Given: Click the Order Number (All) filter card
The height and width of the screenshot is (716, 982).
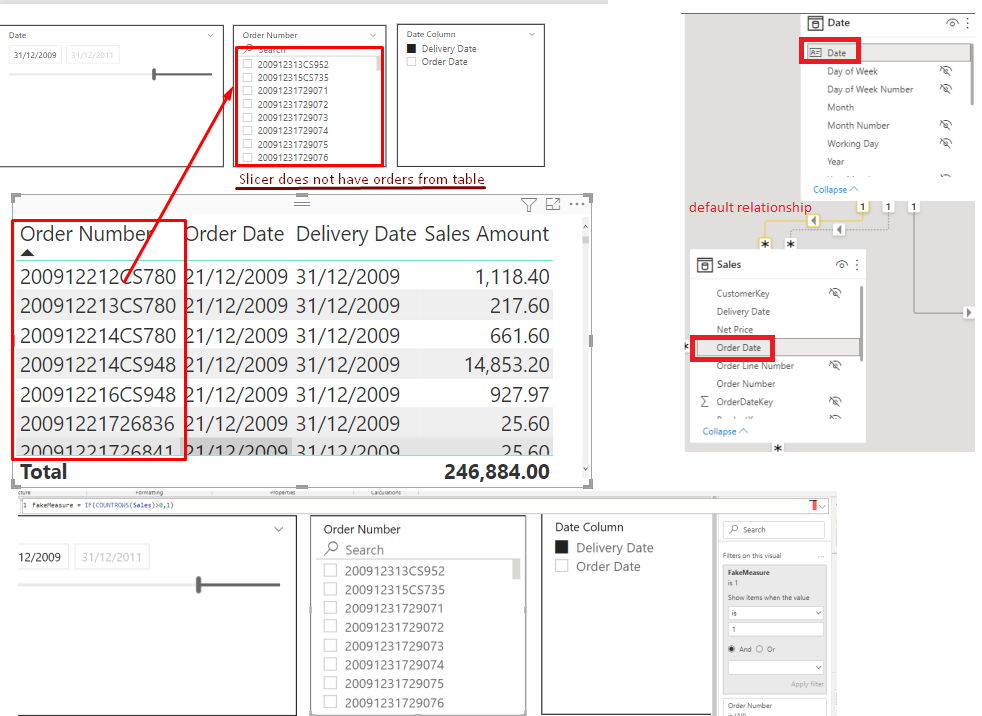Looking at the screenshot, I should coord(775,708).
